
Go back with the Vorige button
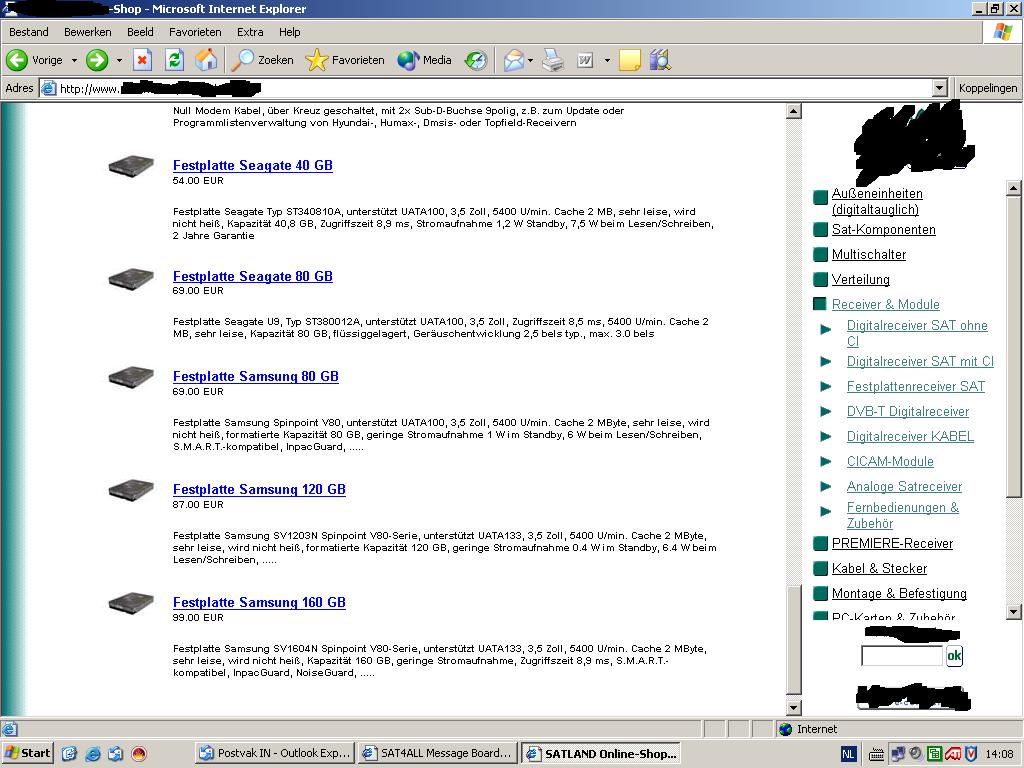click(x=35, y=60)
